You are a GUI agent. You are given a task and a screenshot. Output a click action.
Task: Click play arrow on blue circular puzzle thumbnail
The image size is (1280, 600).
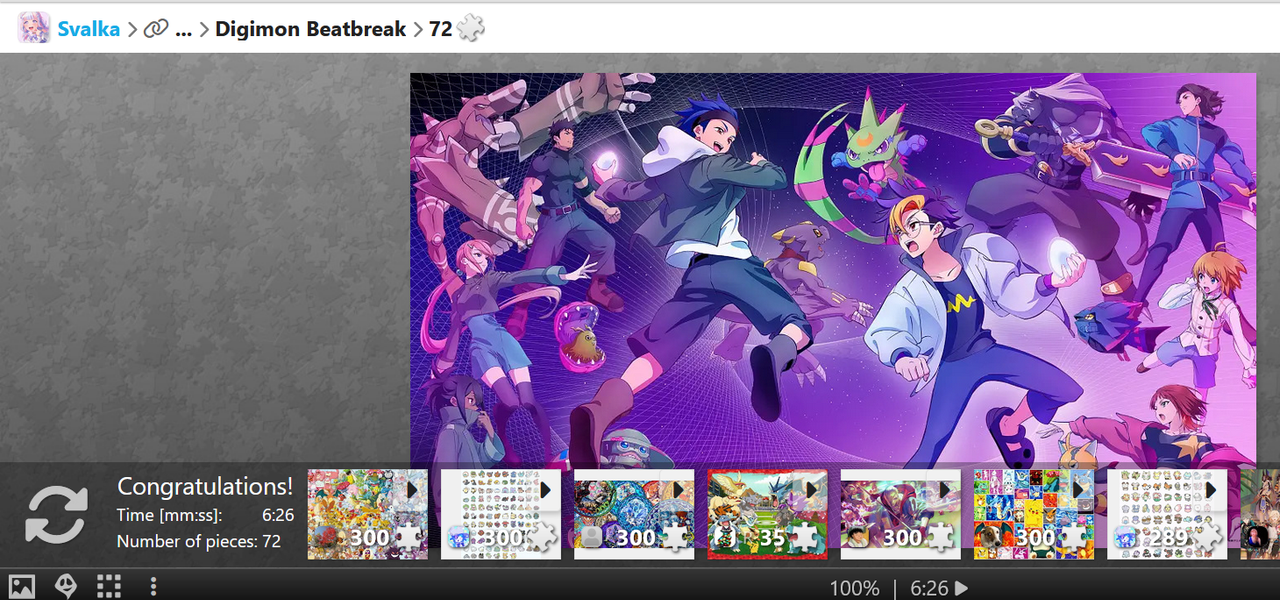point(679,490)
